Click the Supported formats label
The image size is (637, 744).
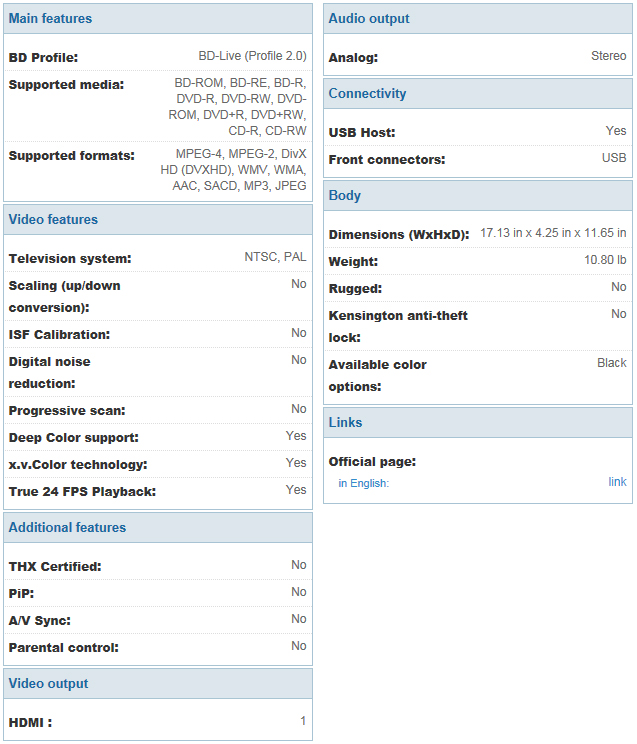click(72, 156)
